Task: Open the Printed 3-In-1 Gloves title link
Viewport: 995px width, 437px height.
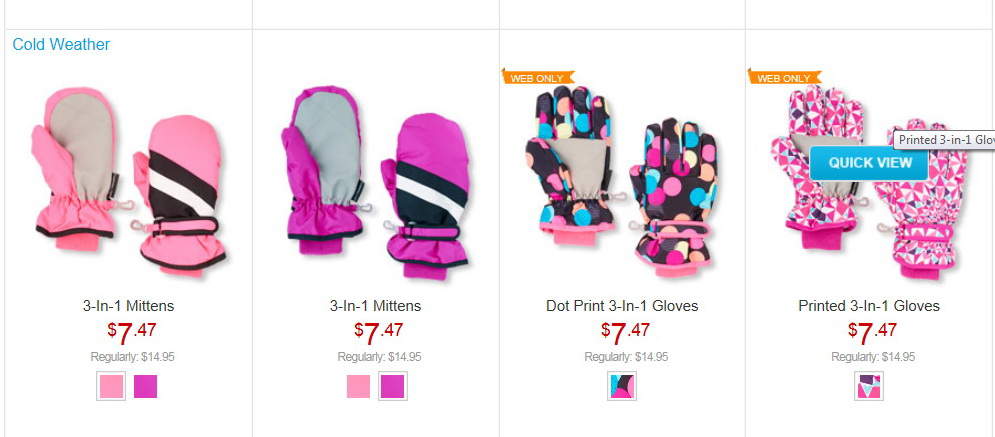Action: point(869,306)
